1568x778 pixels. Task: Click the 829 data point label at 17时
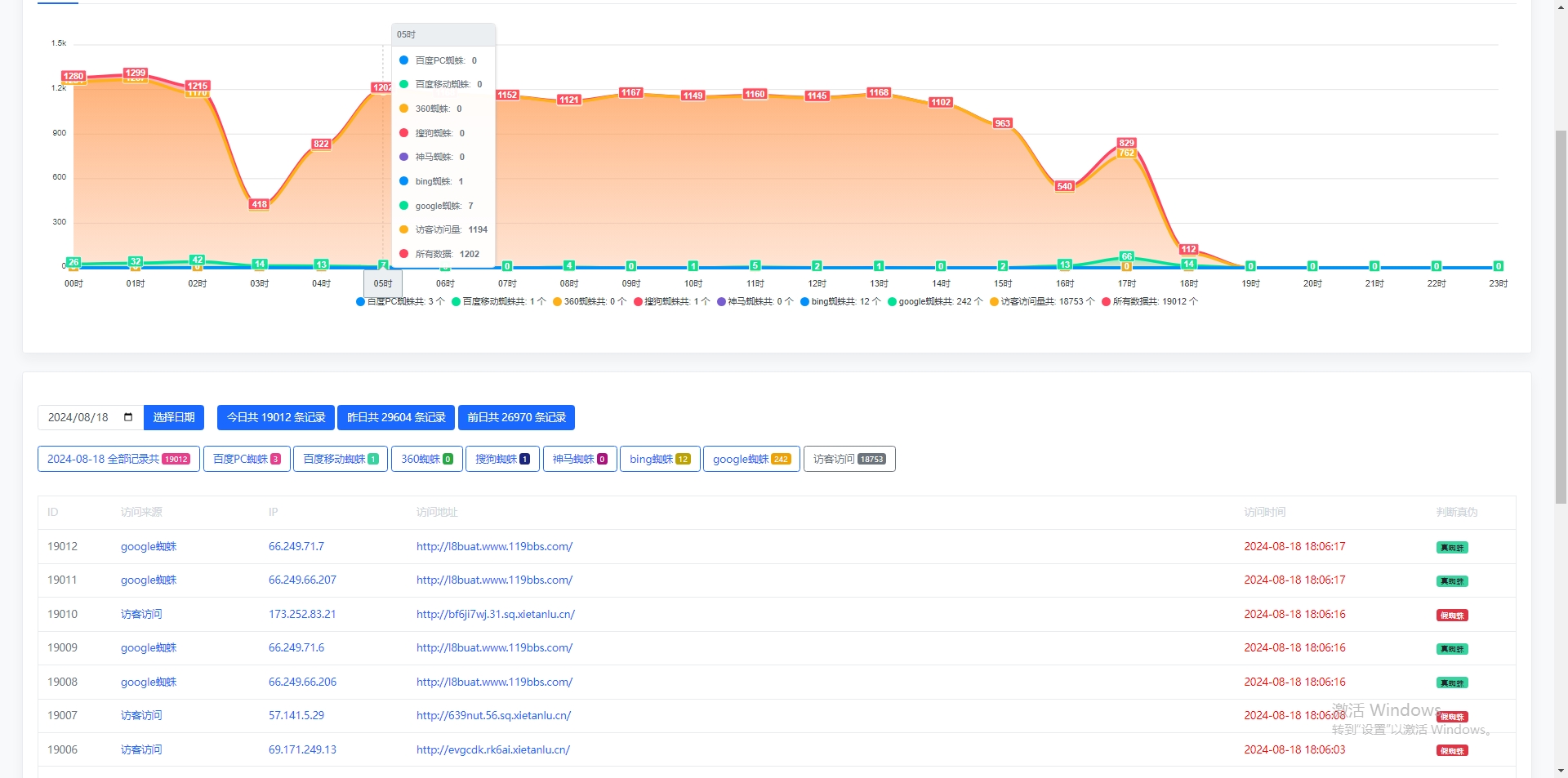tap(1126, 143)
